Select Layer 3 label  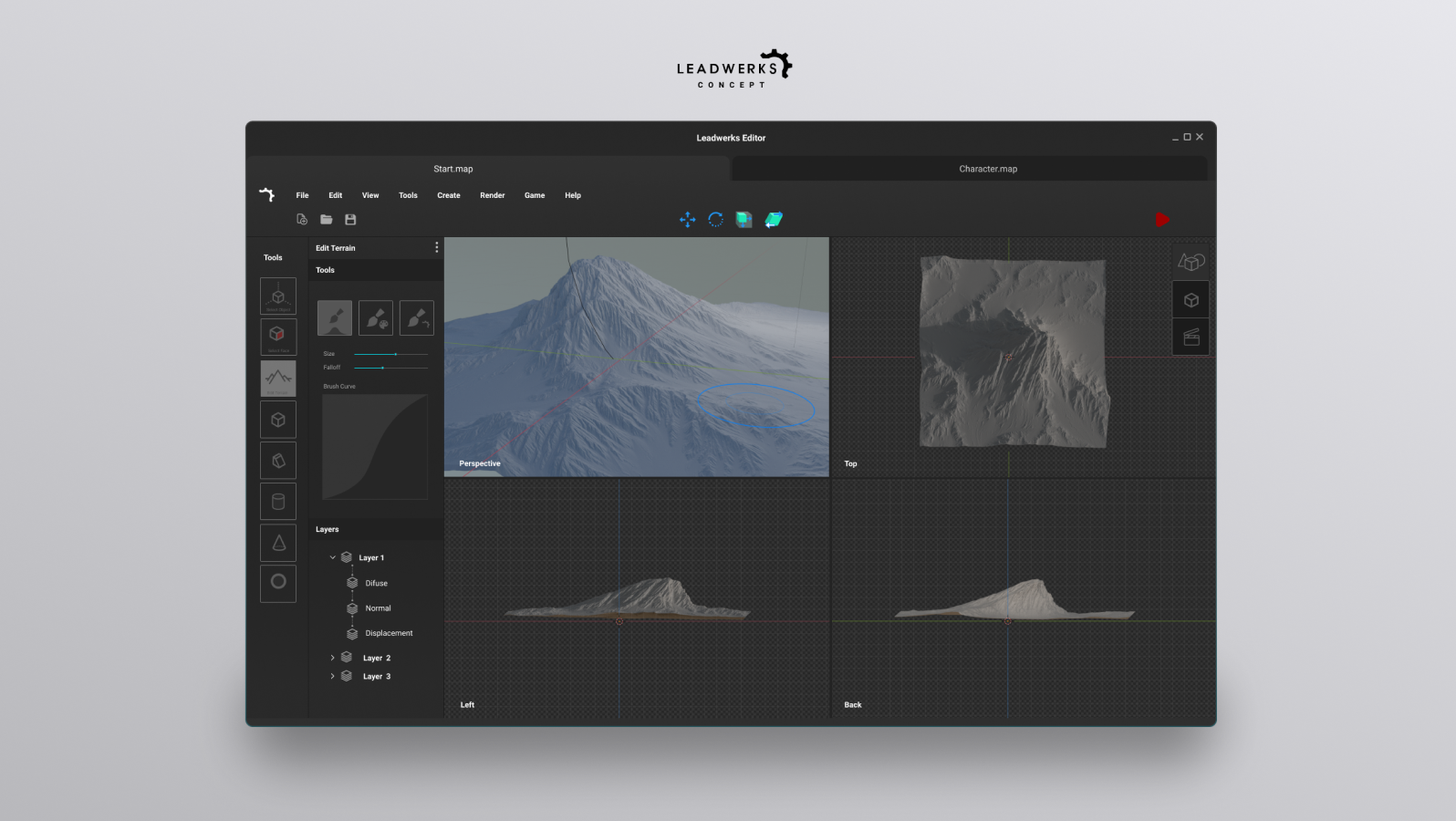coord(377,676)
